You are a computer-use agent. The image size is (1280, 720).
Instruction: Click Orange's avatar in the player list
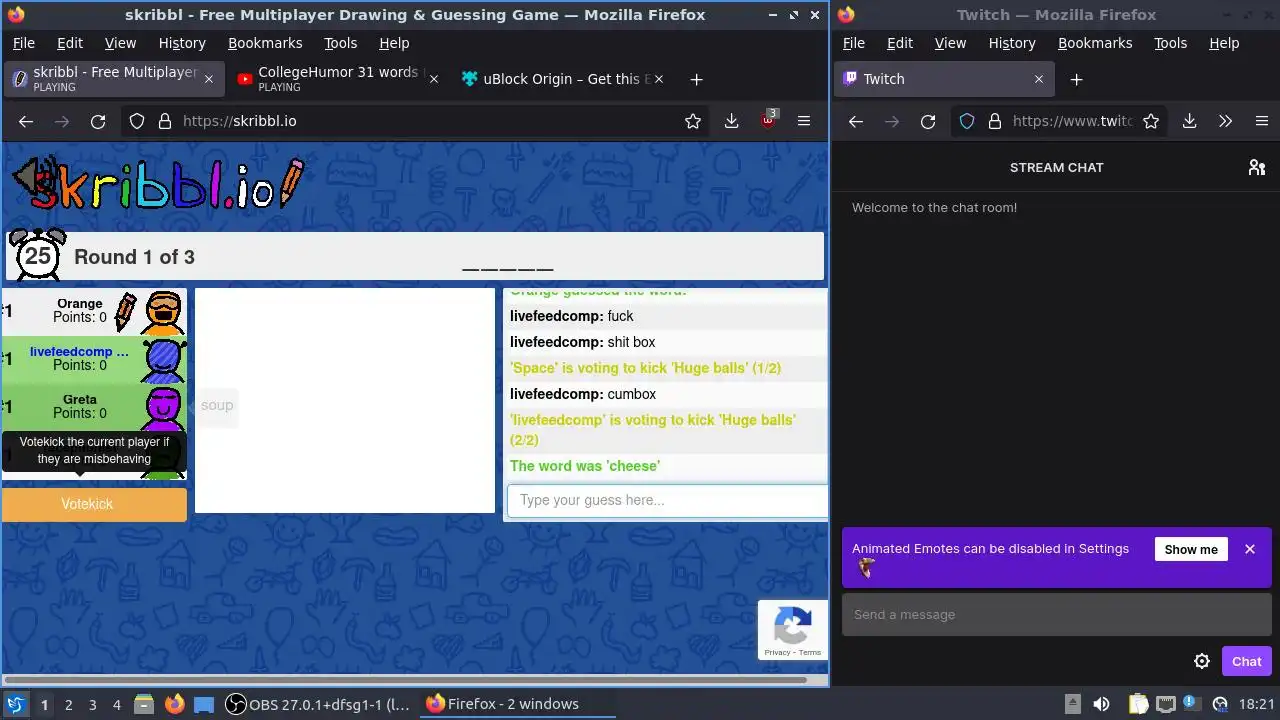pyautogui.click(x=163, y=312)
